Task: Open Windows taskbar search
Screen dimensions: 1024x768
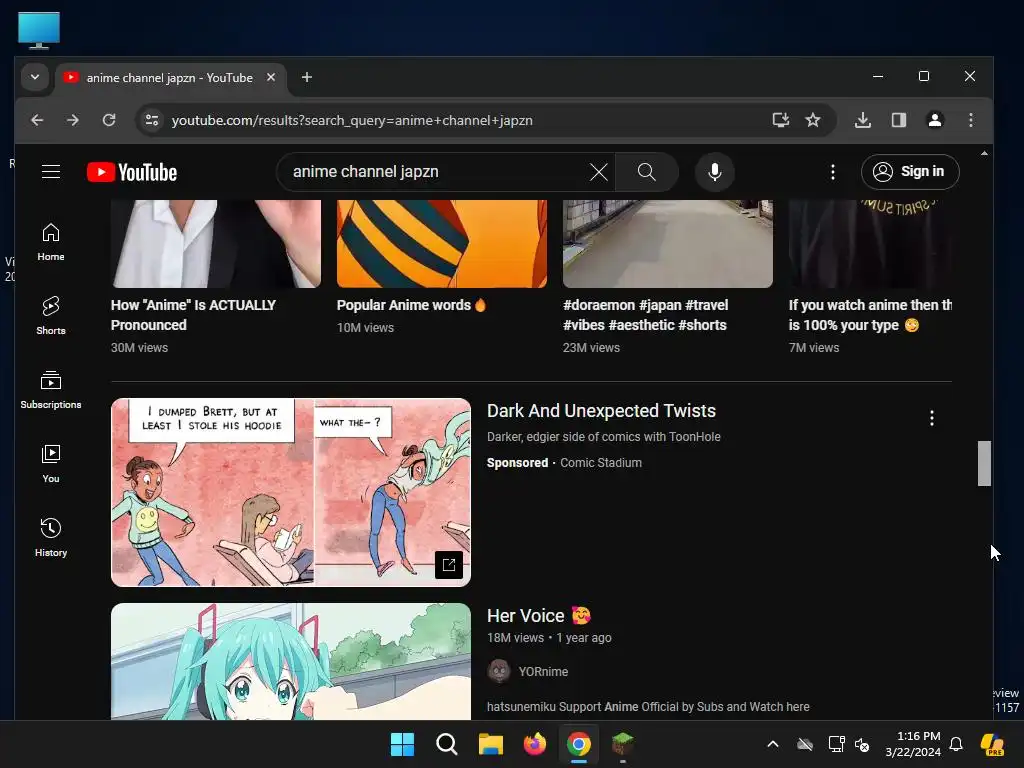Action: pyautogui.click(x=447, y=744)
